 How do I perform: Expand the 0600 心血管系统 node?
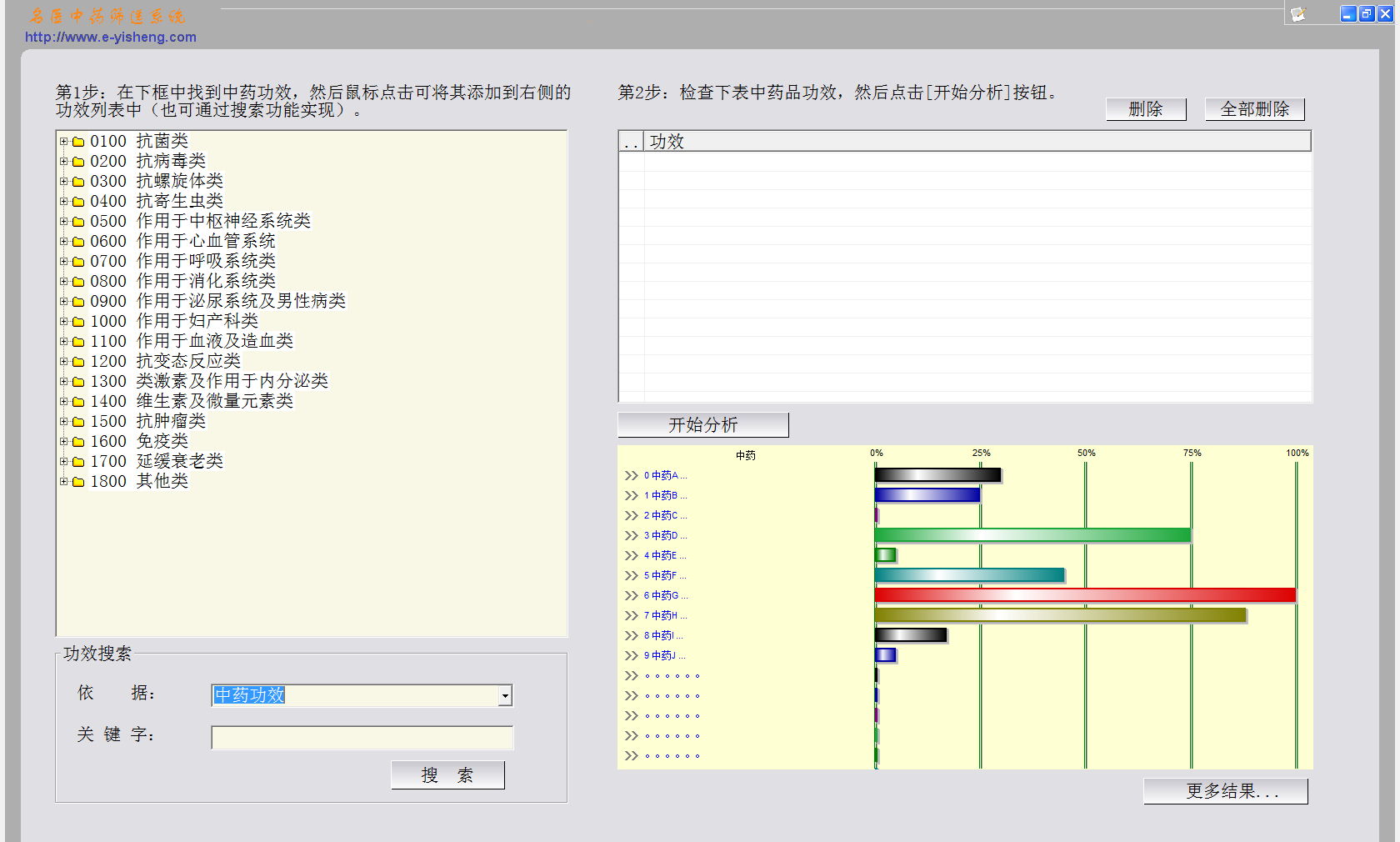(63, 242)
